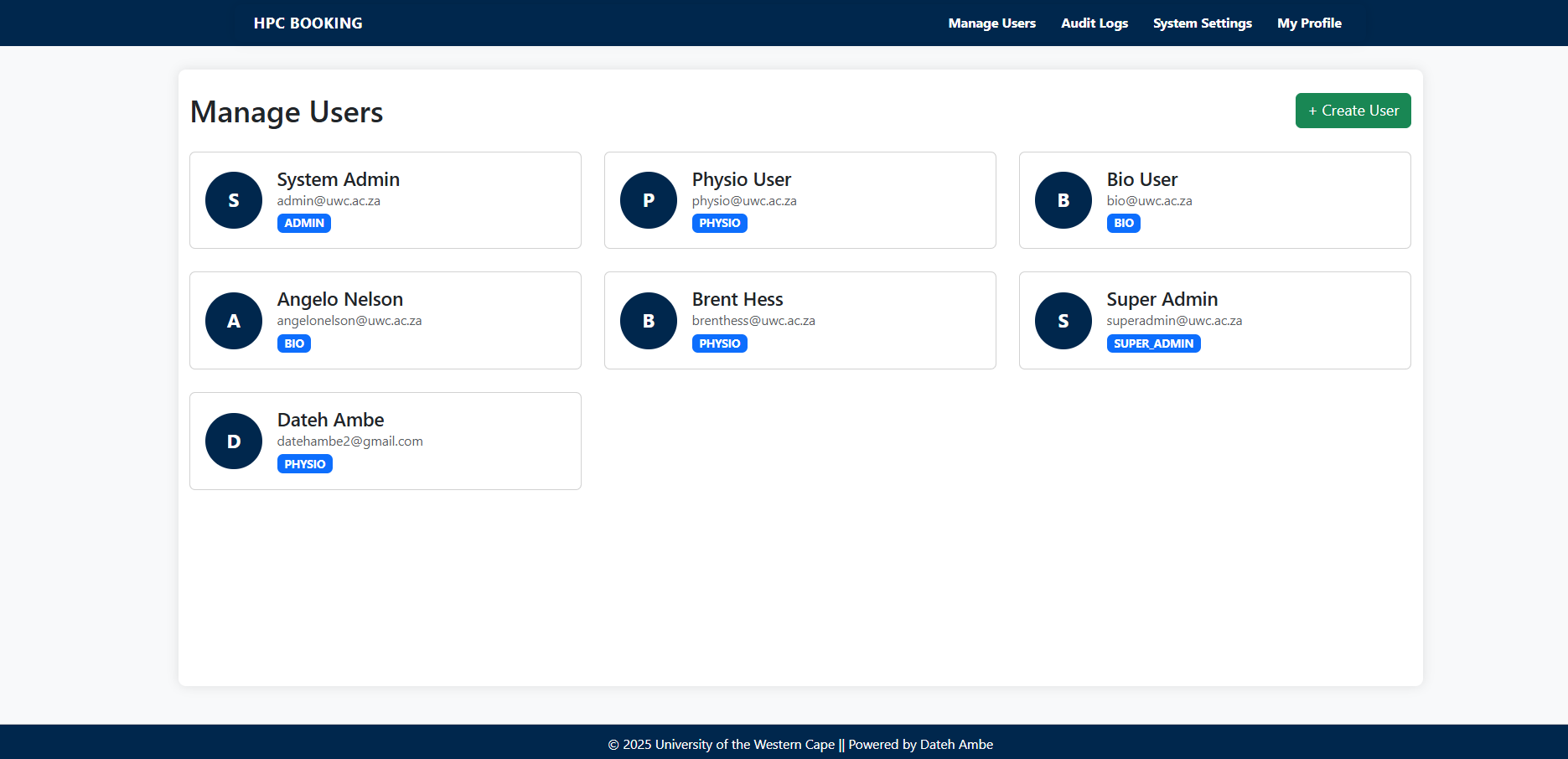Go to System Settings
Viewport: 1568px width, 759px height.
tap(1202, 23)
